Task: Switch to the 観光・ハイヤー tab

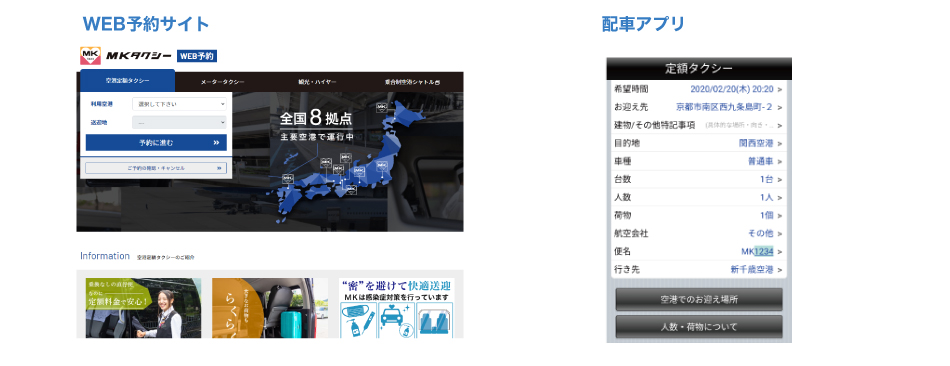Action: point(317,82)
